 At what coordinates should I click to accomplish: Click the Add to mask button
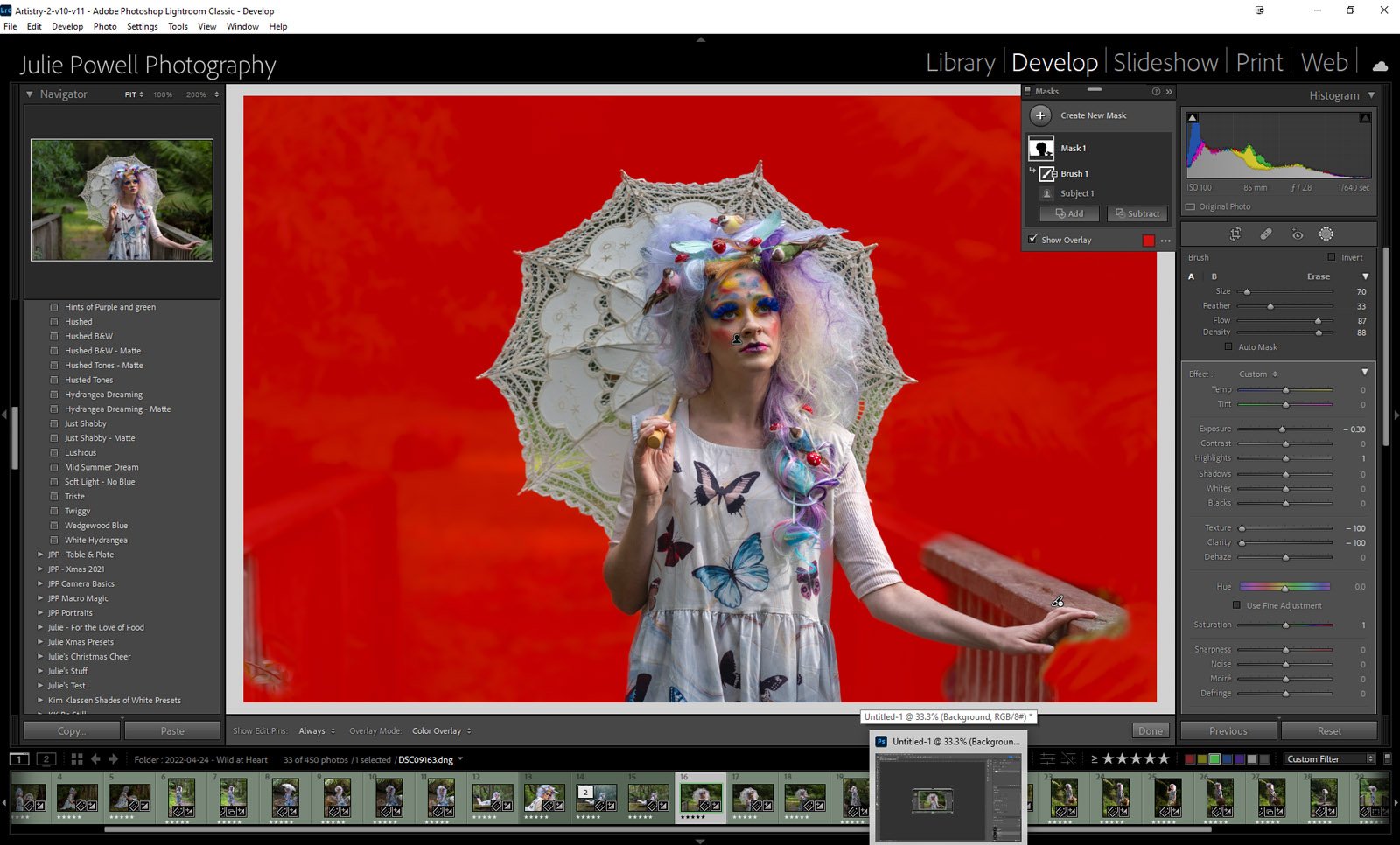point(1069,213)
